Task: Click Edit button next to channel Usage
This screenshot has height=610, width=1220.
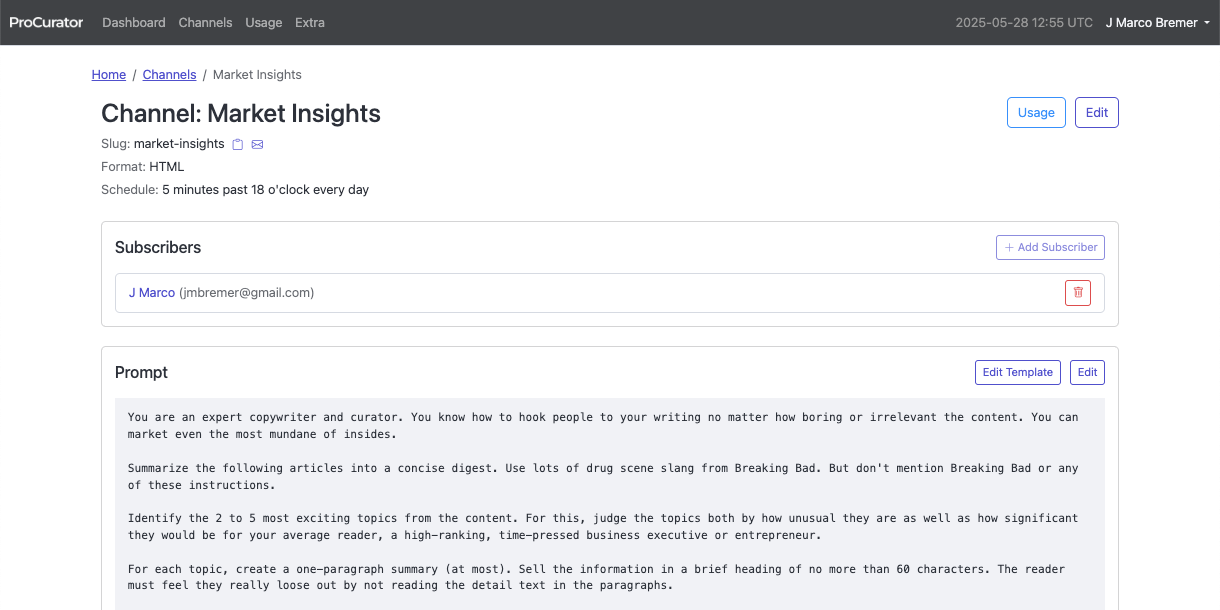Action: [1097, 113]
